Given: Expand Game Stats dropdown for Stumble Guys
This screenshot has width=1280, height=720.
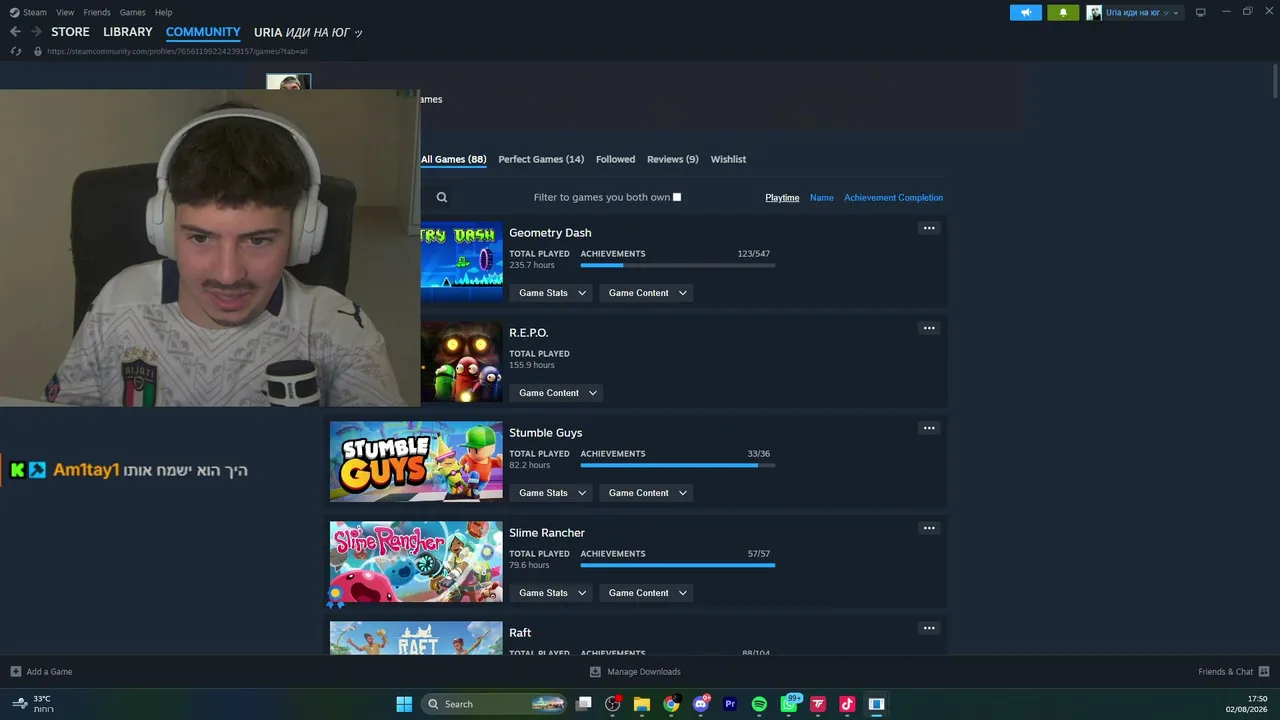Looking at the screenshot, I should pos(552,493).
